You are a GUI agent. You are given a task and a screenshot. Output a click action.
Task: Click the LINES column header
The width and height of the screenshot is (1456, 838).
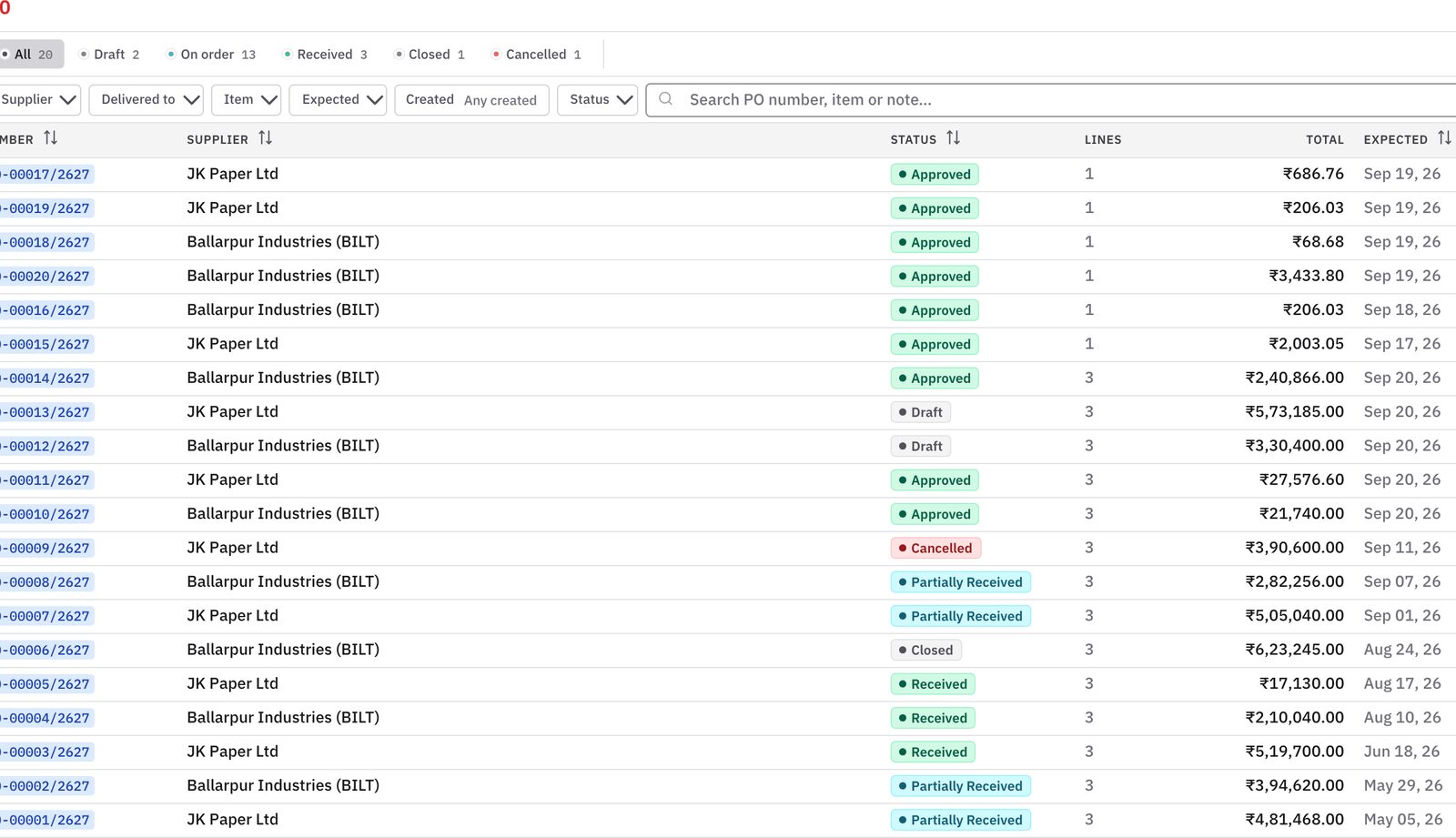(x=1103, y=139)
